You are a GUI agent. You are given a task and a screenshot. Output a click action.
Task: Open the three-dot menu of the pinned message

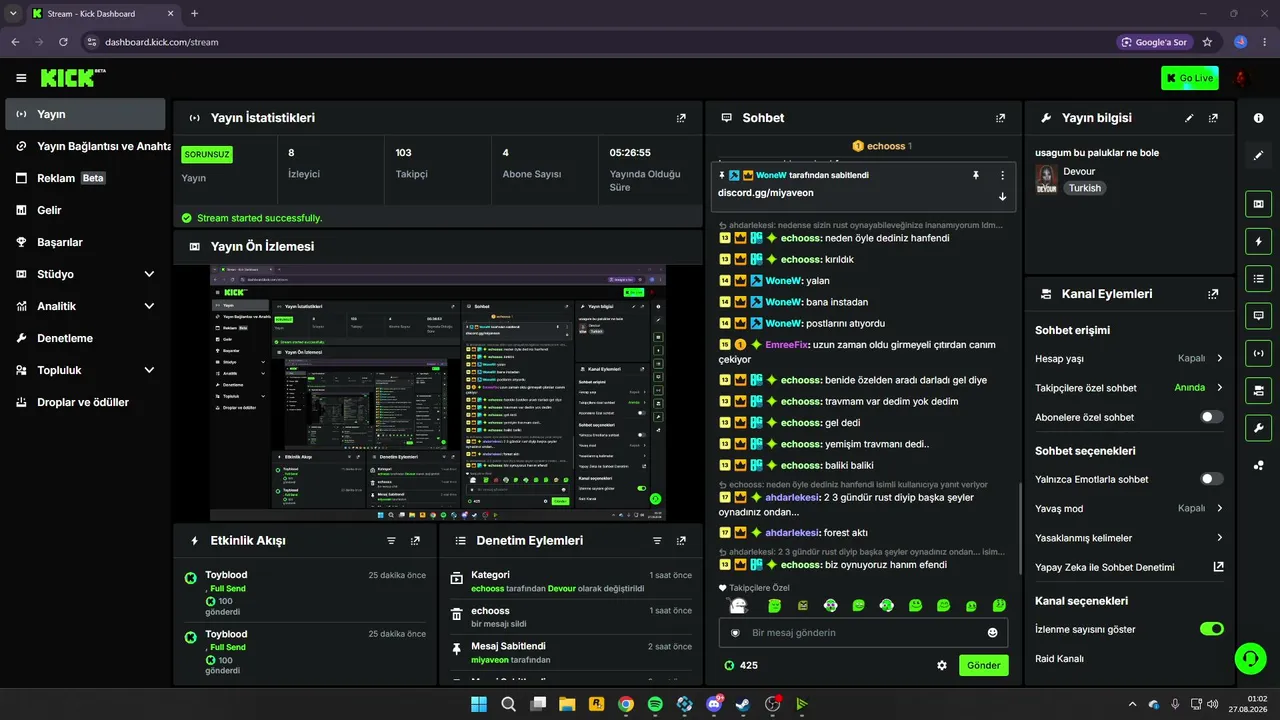click(x=1003, y=175)
